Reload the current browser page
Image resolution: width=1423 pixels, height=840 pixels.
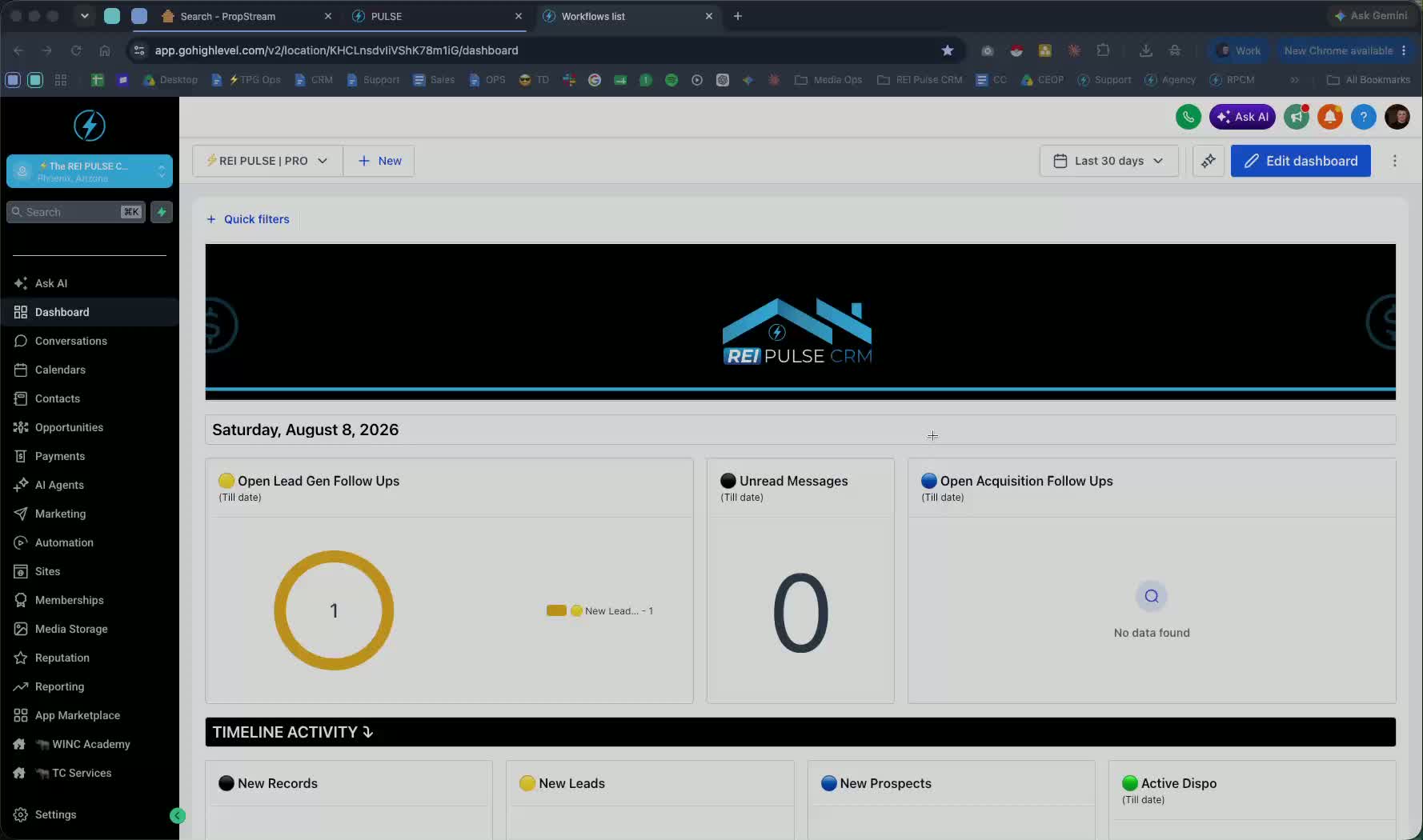tap(76, 50)
